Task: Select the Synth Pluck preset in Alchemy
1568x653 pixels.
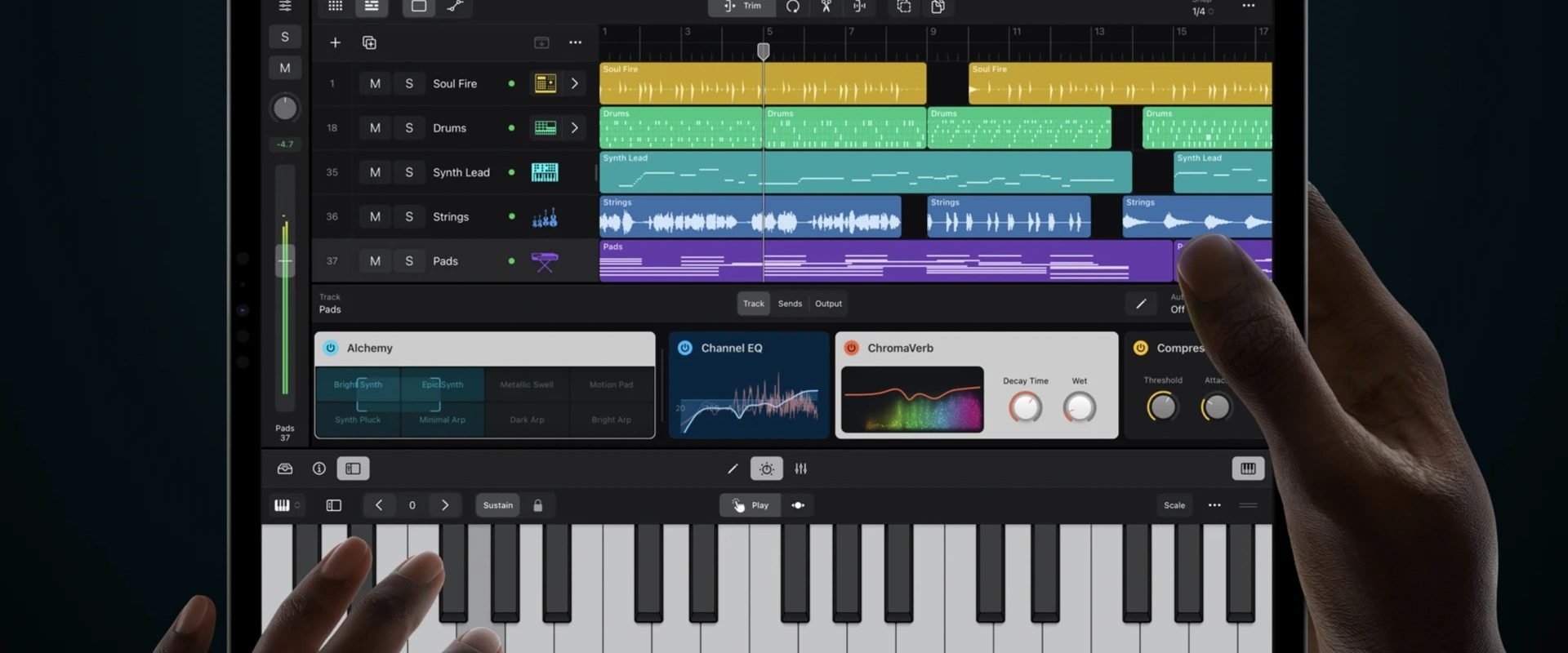Action: tap(358, 420)
